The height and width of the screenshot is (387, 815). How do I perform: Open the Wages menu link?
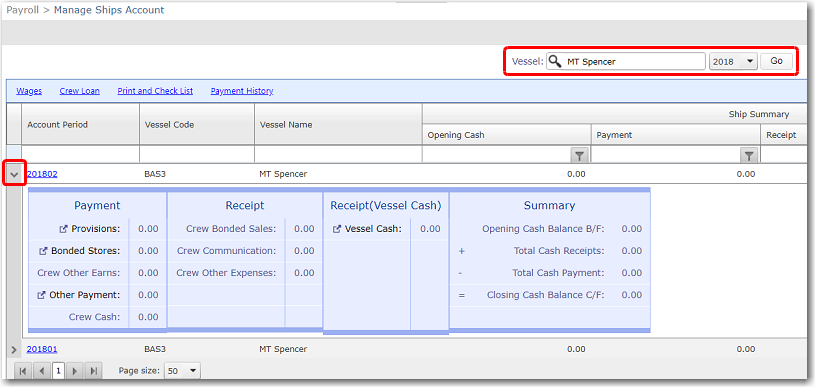[29, 91]
